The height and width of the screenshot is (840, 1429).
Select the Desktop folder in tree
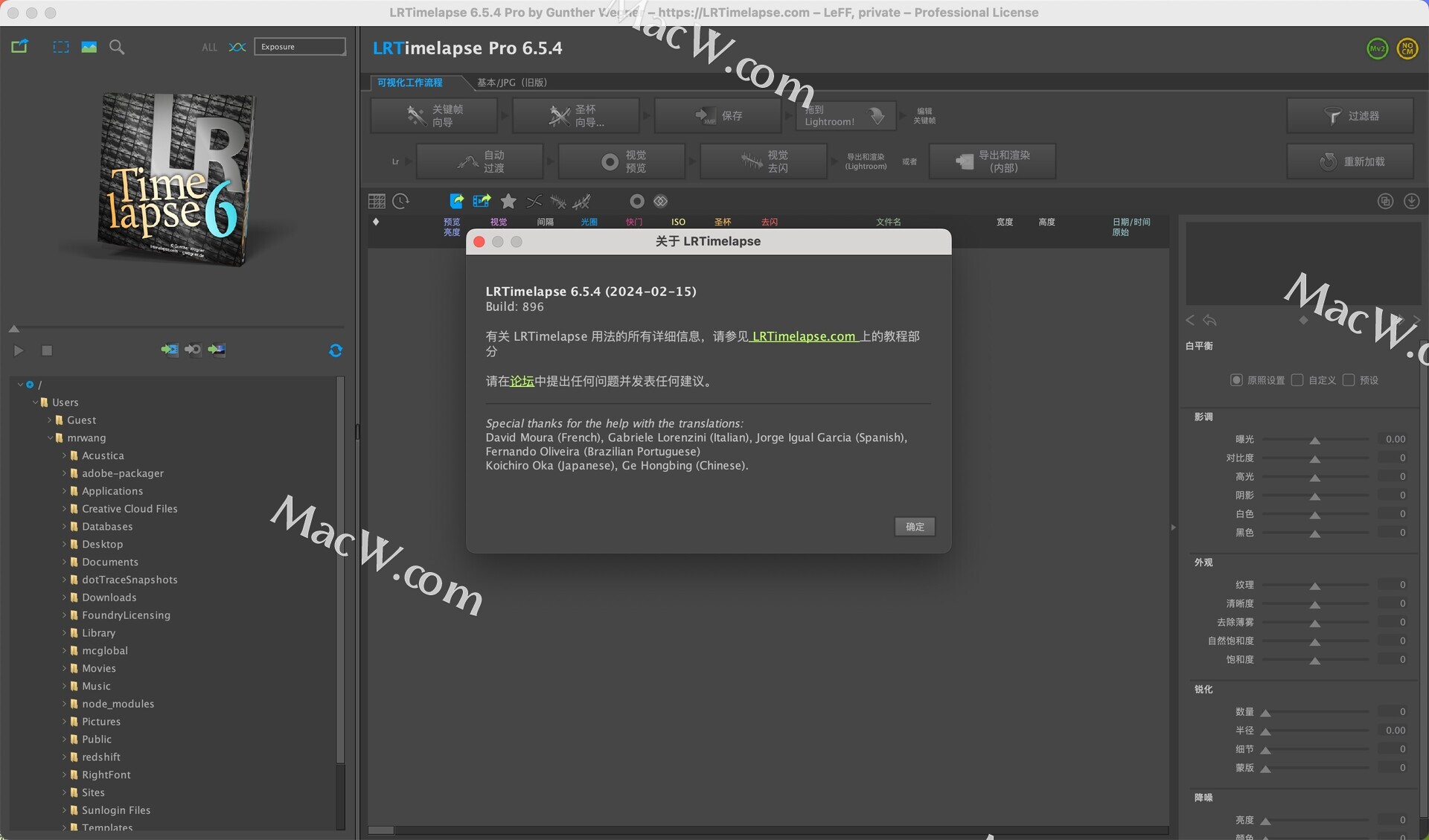point(102,545)
